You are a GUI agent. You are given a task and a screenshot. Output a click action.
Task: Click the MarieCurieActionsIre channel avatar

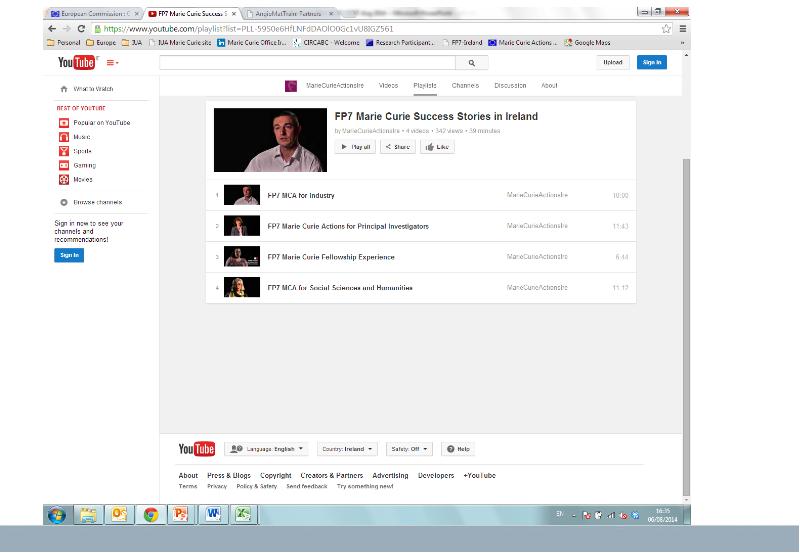point(291,86)
